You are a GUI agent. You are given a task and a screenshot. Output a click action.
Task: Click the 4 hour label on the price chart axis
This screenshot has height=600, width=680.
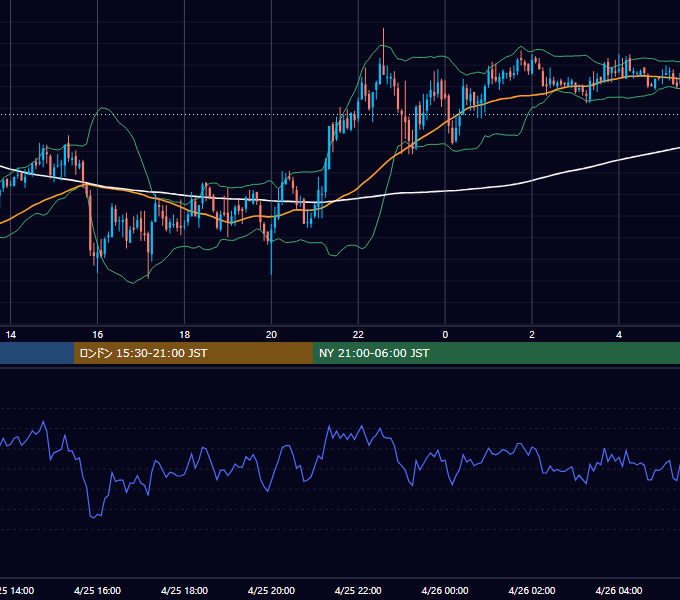click(x=619, y=335)
